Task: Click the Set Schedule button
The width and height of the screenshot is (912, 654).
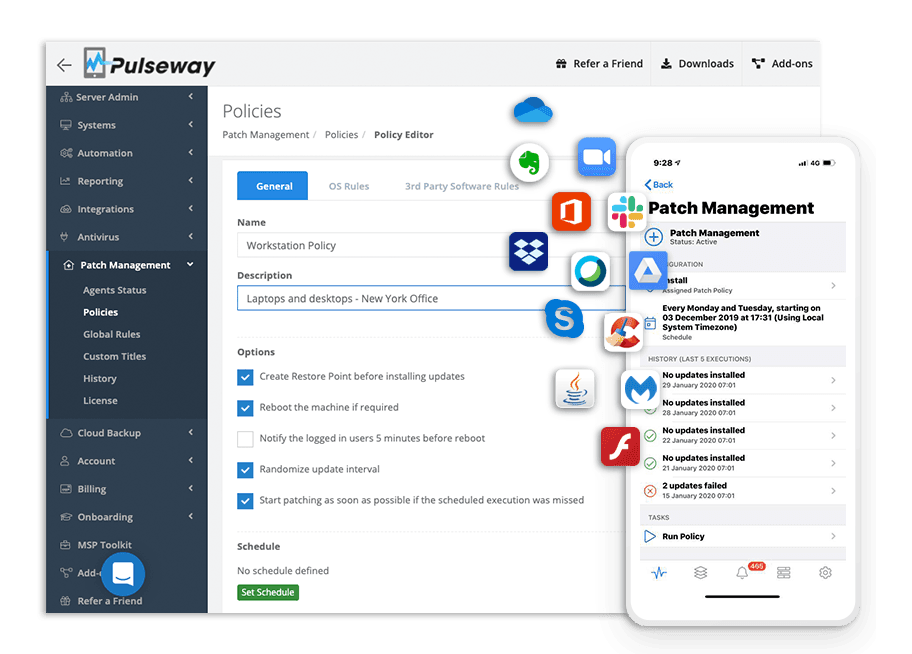Action: click(x=268, y=592)
